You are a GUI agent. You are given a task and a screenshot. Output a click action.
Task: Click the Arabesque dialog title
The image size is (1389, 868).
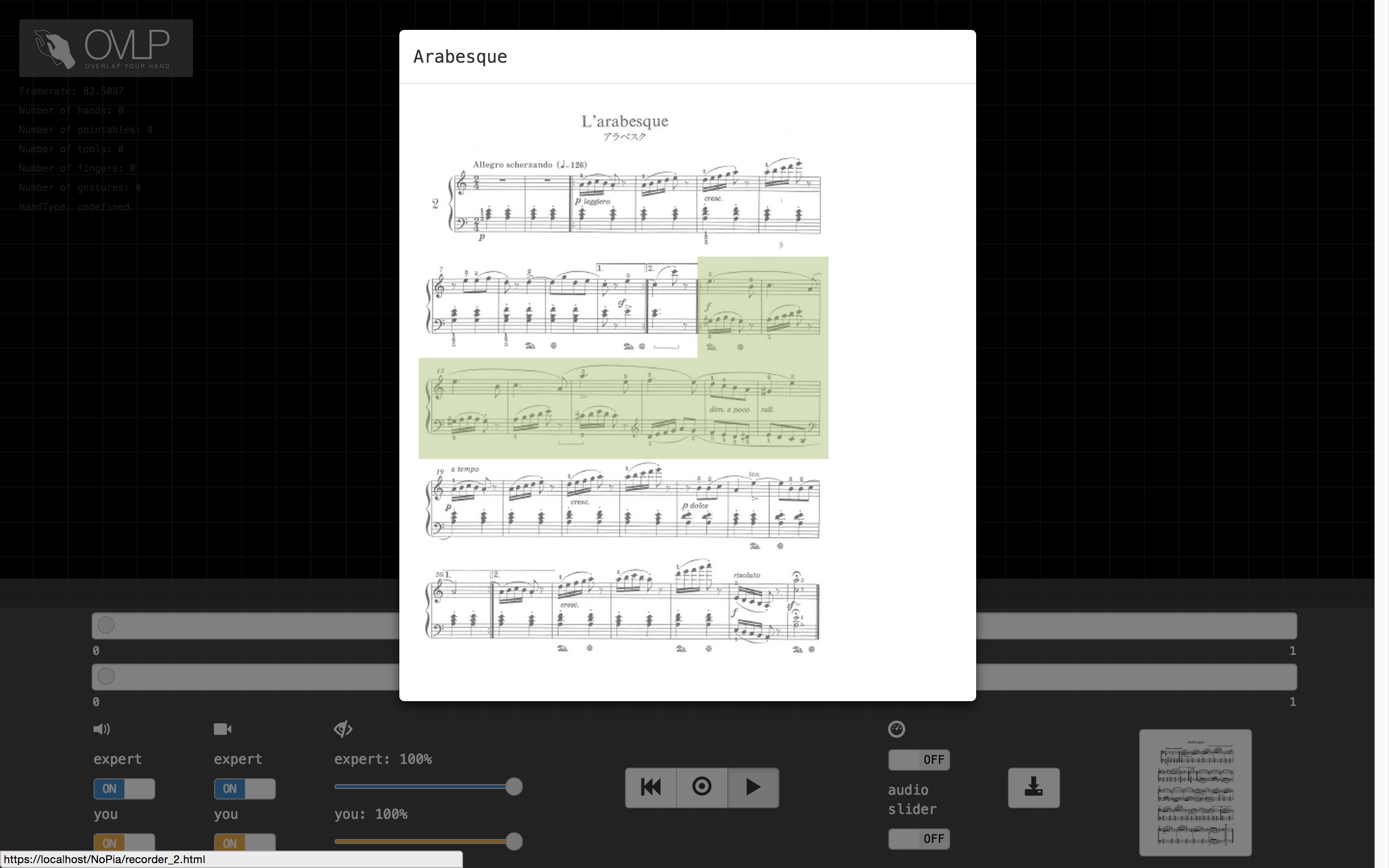[x=460, y=57]
